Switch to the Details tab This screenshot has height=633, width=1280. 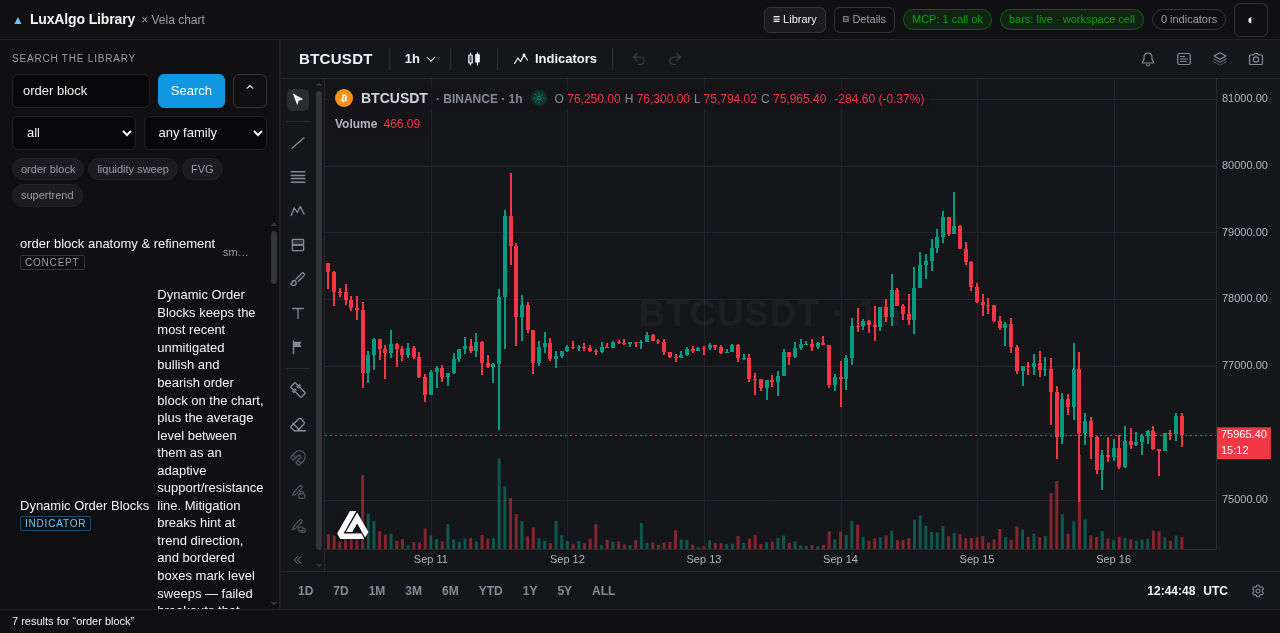(x=864, y=20)
